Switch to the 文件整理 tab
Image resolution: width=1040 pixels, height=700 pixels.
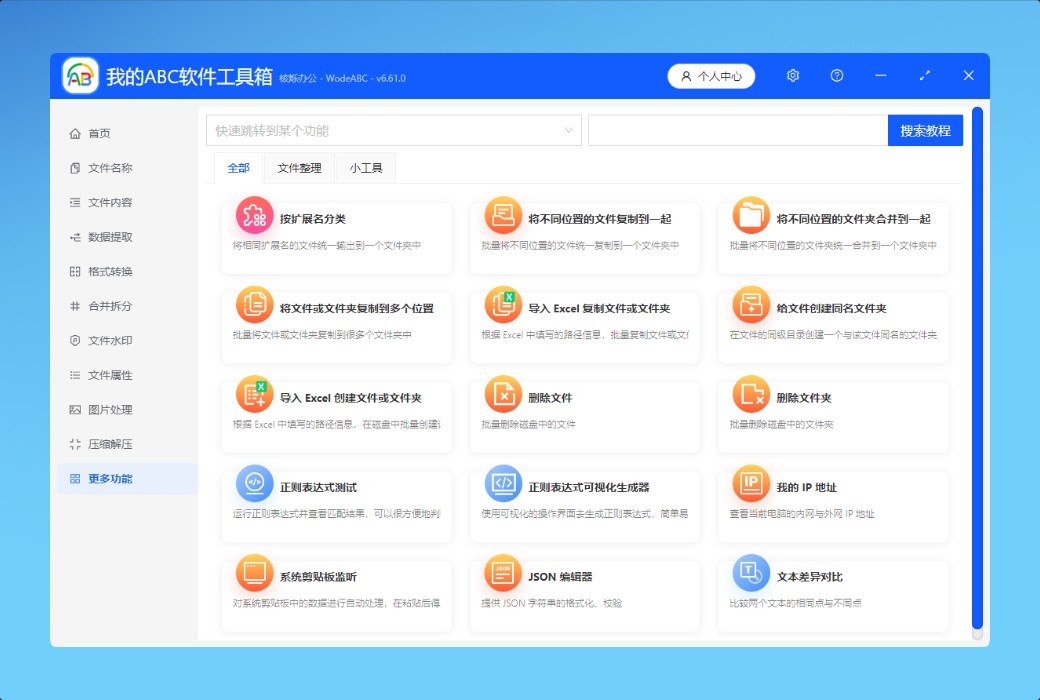point(299,168)
